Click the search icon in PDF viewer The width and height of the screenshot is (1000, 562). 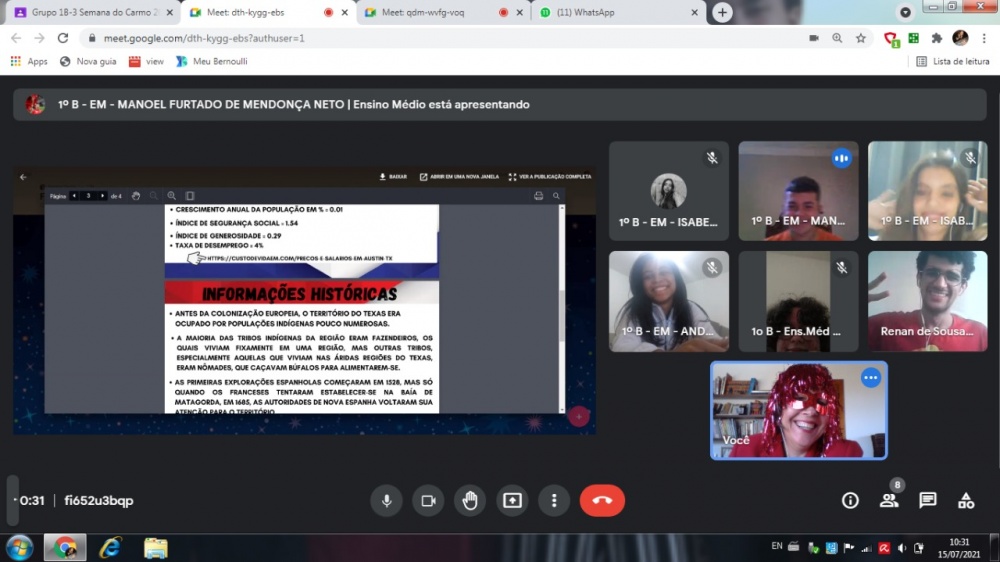coord(556,196)
